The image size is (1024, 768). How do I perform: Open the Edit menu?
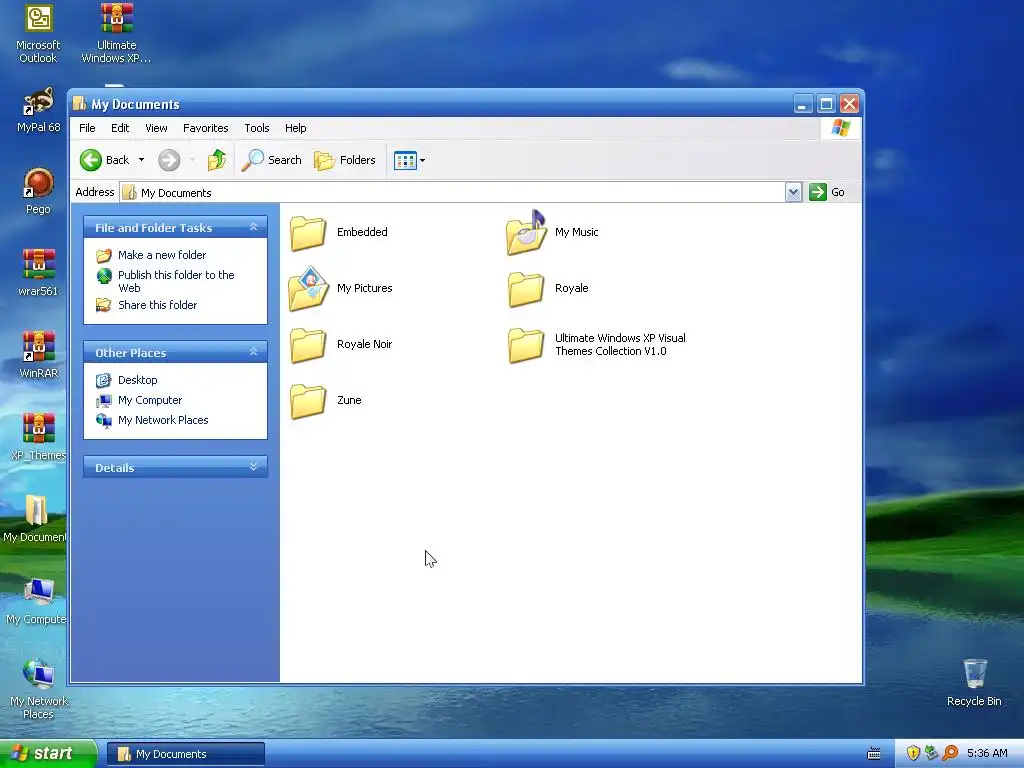pos(120,128)
